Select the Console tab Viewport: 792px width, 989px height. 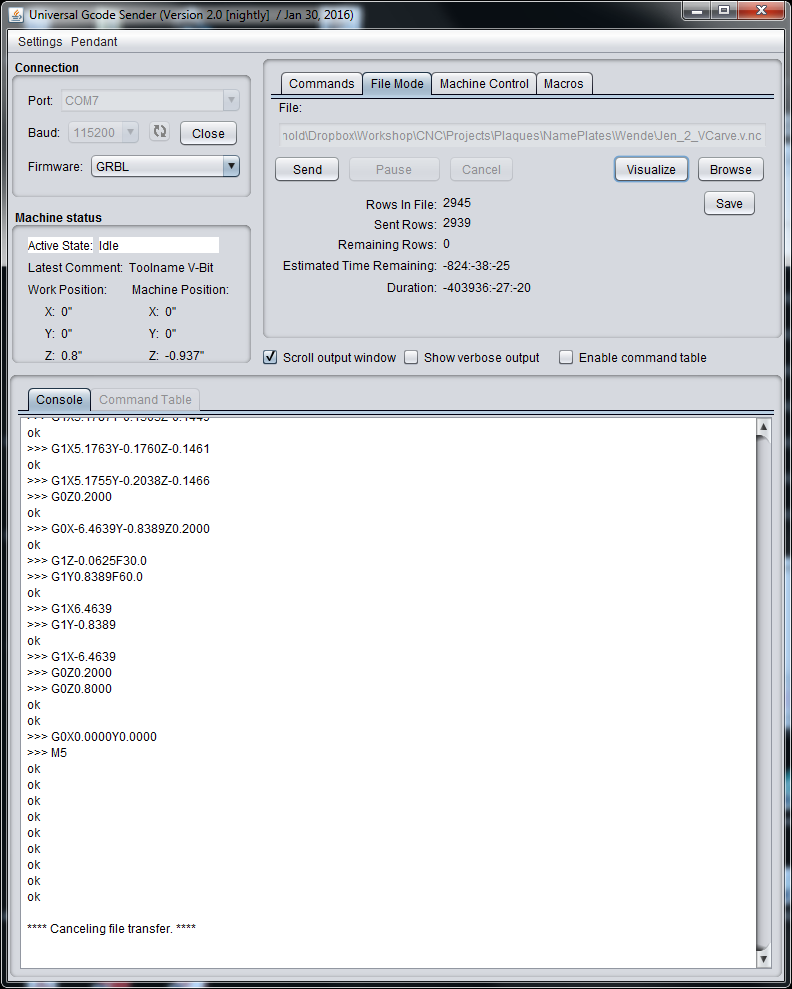pos(59,399)
